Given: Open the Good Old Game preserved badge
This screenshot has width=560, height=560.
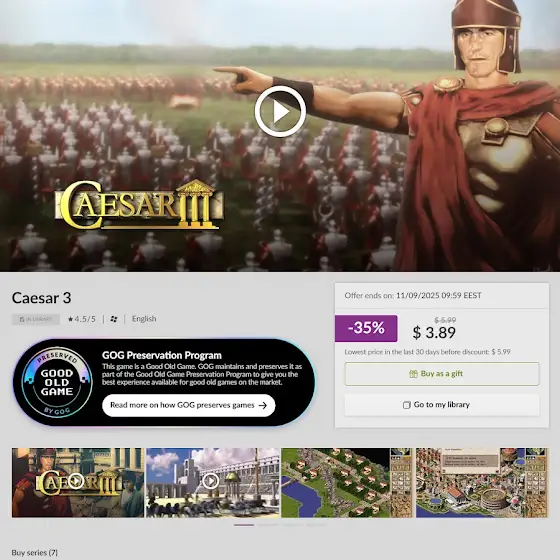Looking at the screenshot, I should [x=57, y=382].
